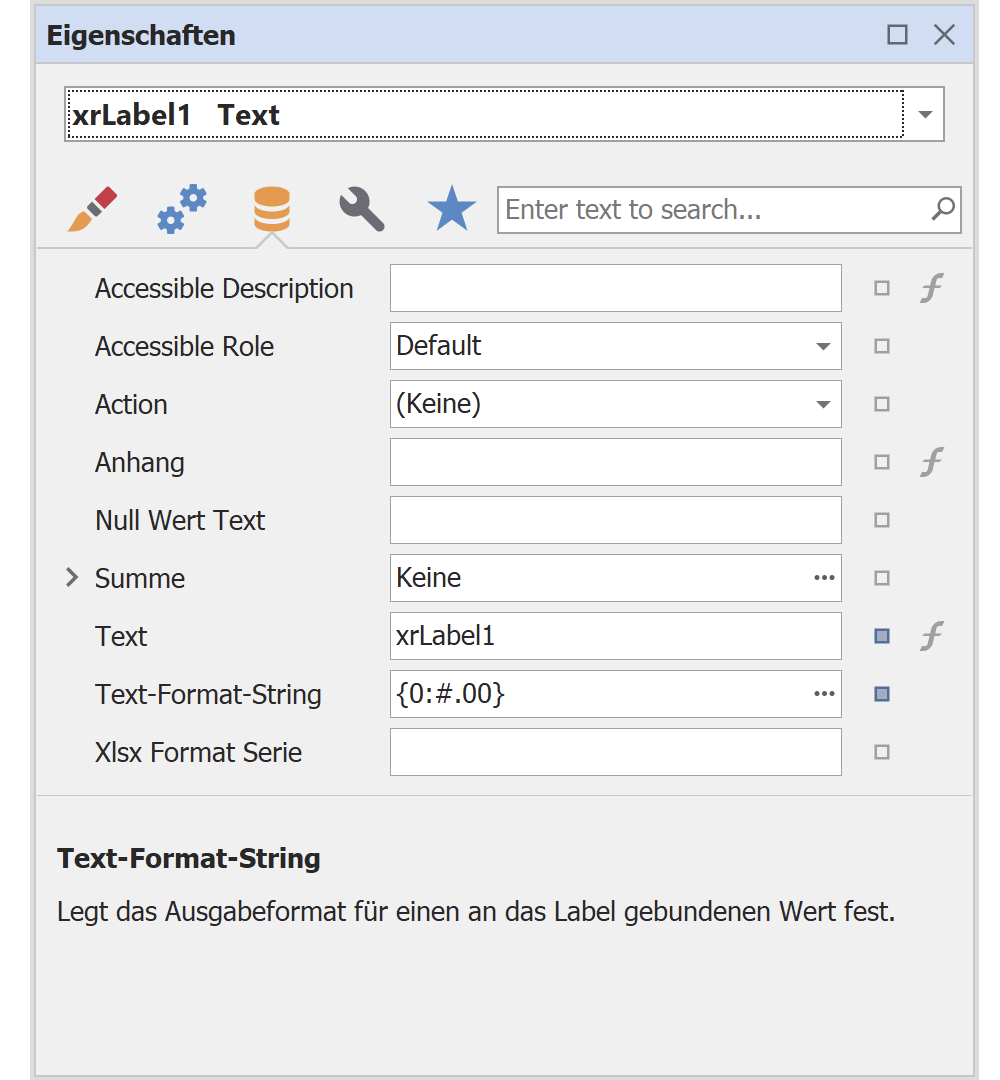Open the Accessible Role dropdown
The width and height of the screenshot is (1000, 1080).
click(823, 347)
